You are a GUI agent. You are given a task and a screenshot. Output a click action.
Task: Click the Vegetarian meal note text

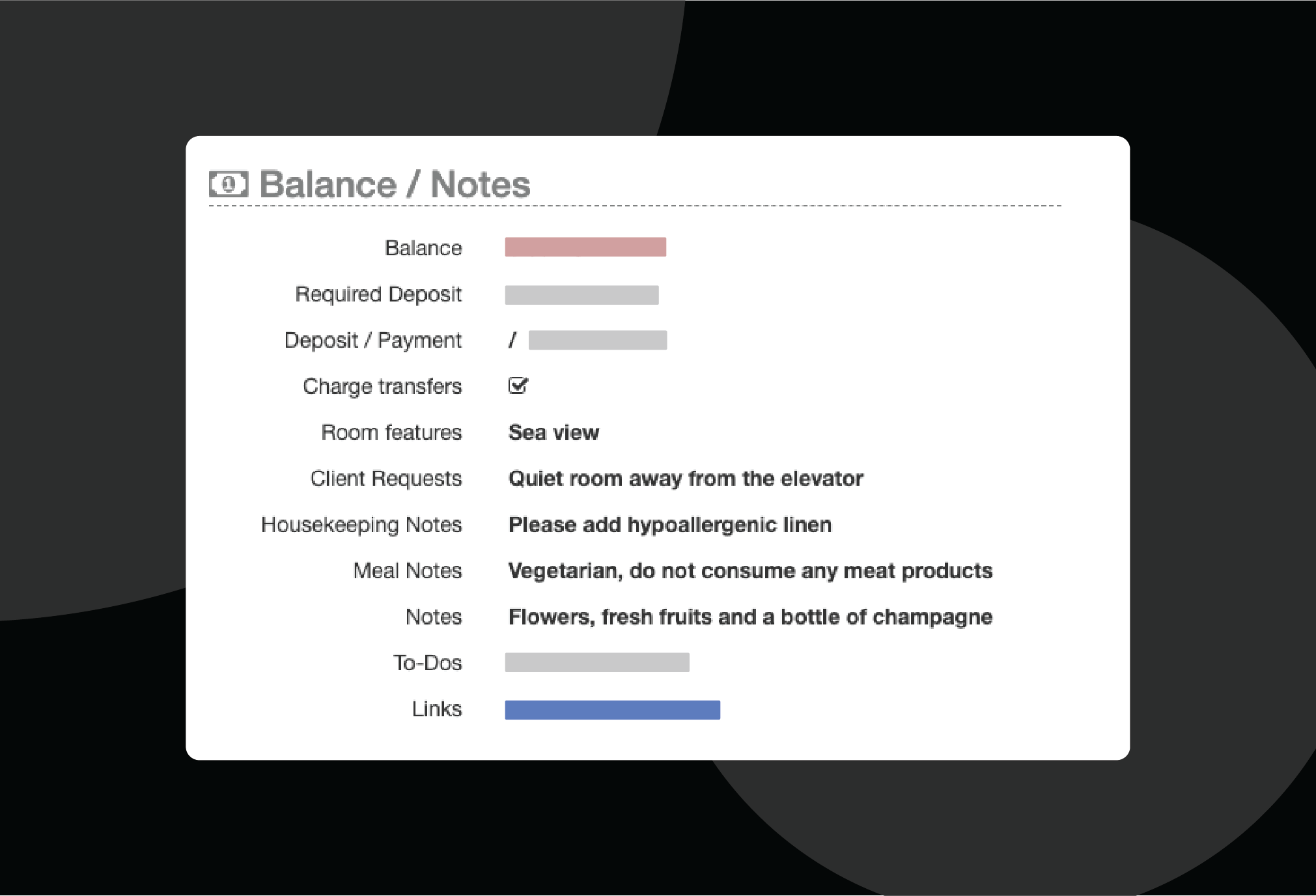click(x=749, y=572)
